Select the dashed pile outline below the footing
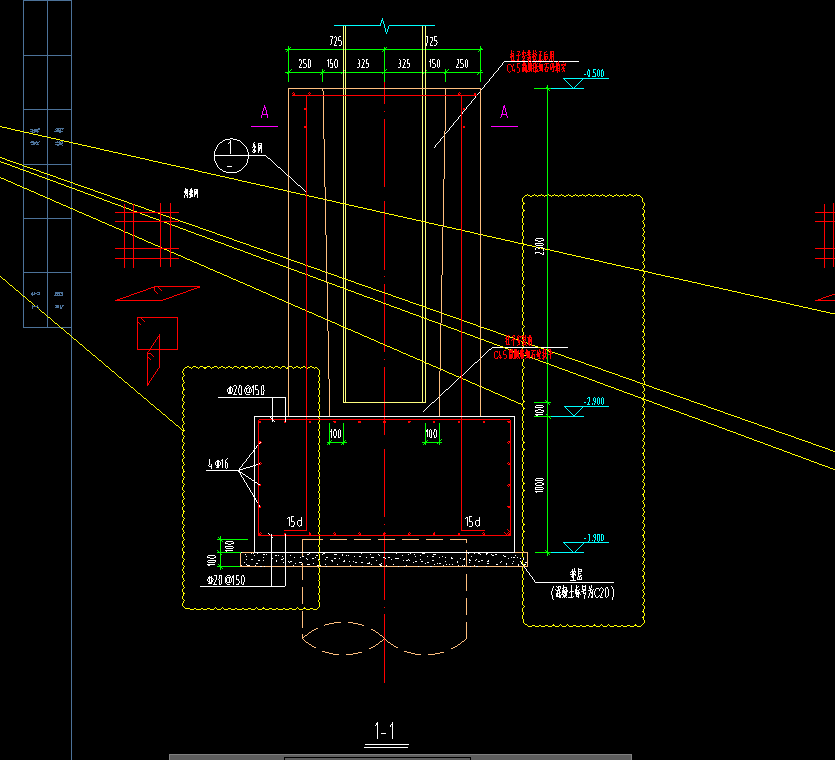Viewport: 835px width, 760px height. pyautogui.click(x=384, y=597)
